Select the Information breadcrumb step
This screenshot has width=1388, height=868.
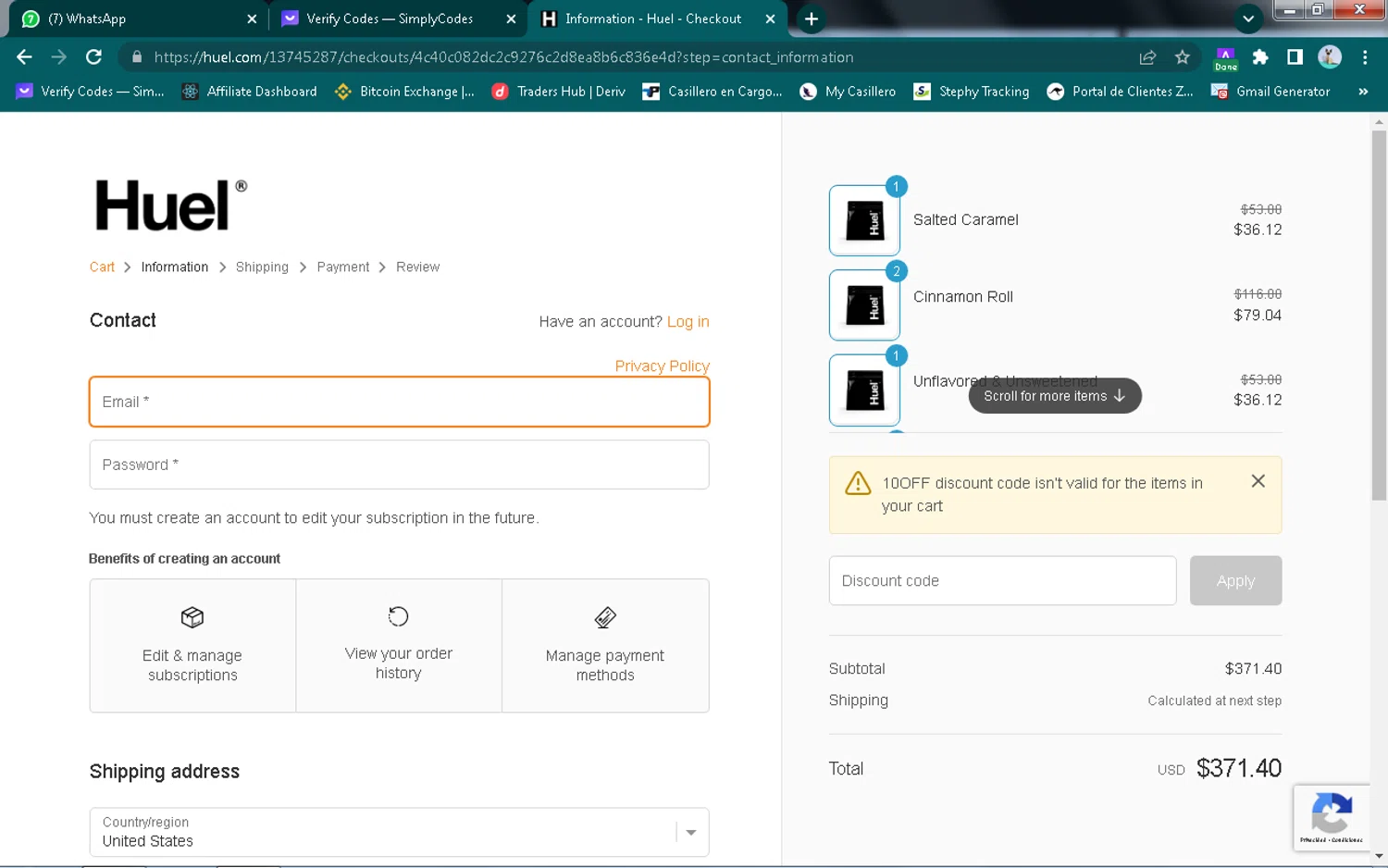(175, 267)
